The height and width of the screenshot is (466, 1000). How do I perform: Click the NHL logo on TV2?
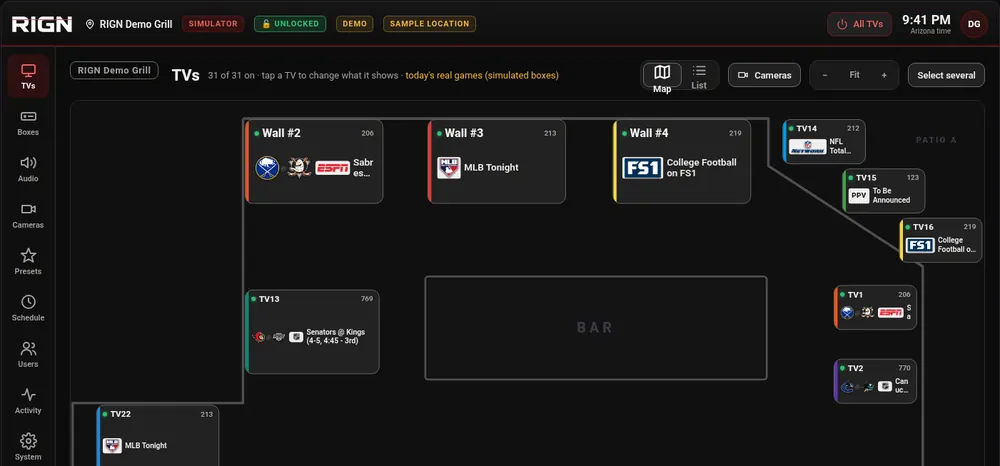885,386
